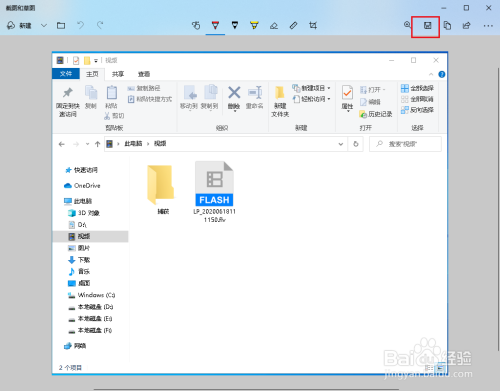The width and height of the screenshot is (500, 391).
Task: Click the 共享 tab in the captured Explorer
Action: point(118,74)
